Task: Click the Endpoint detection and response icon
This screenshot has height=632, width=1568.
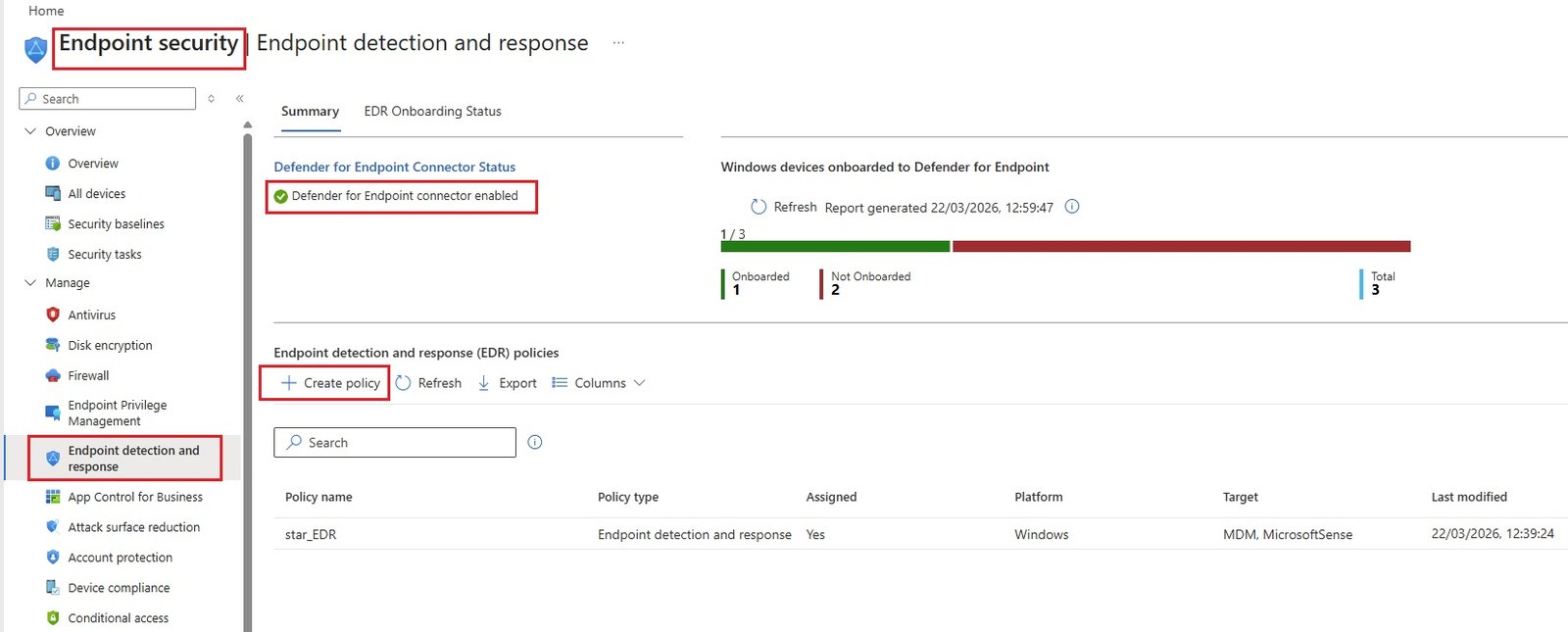Action: coord(53,459)
